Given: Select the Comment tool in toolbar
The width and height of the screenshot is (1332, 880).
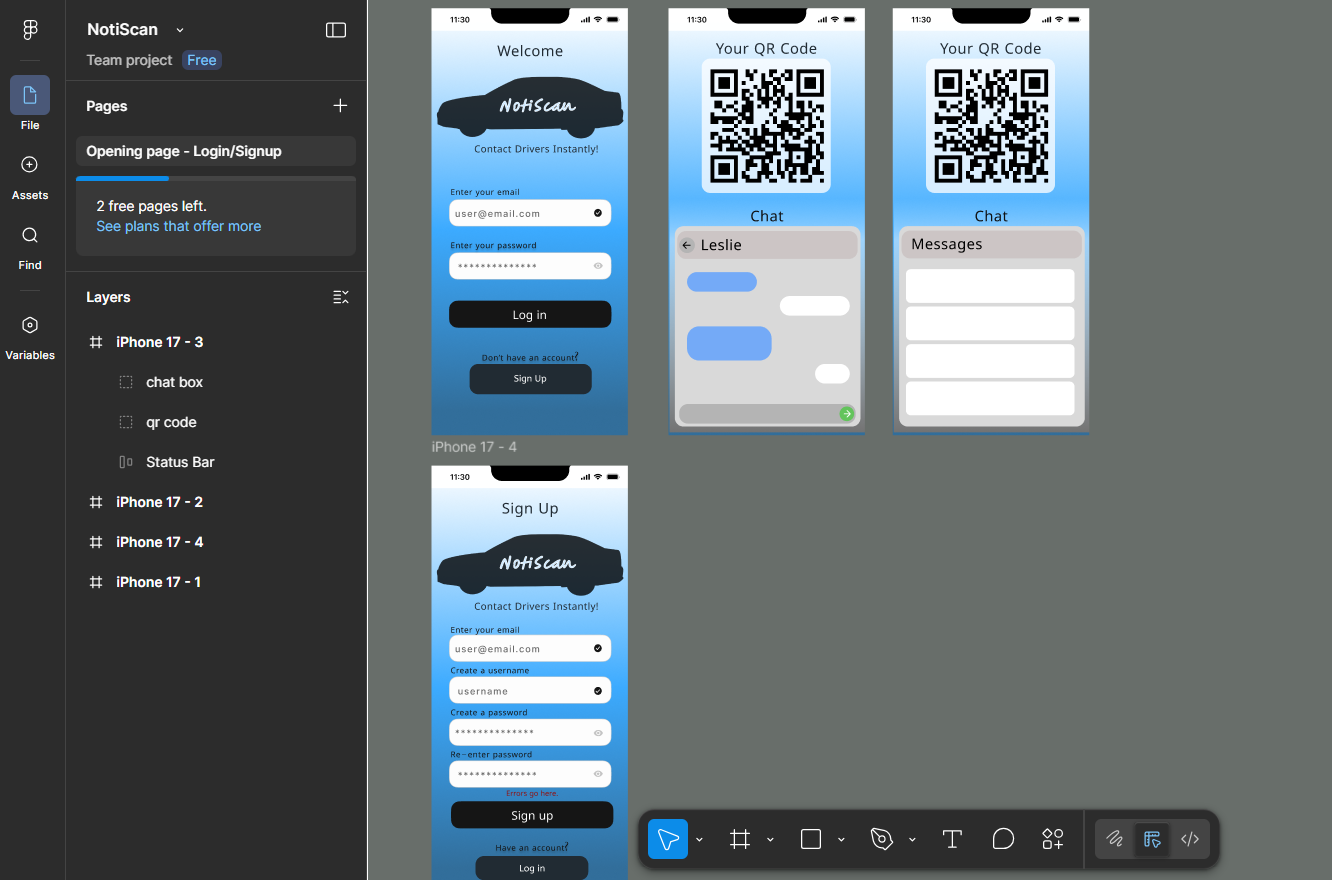Looking at the screenshot, I should (x=1003, y=839).
